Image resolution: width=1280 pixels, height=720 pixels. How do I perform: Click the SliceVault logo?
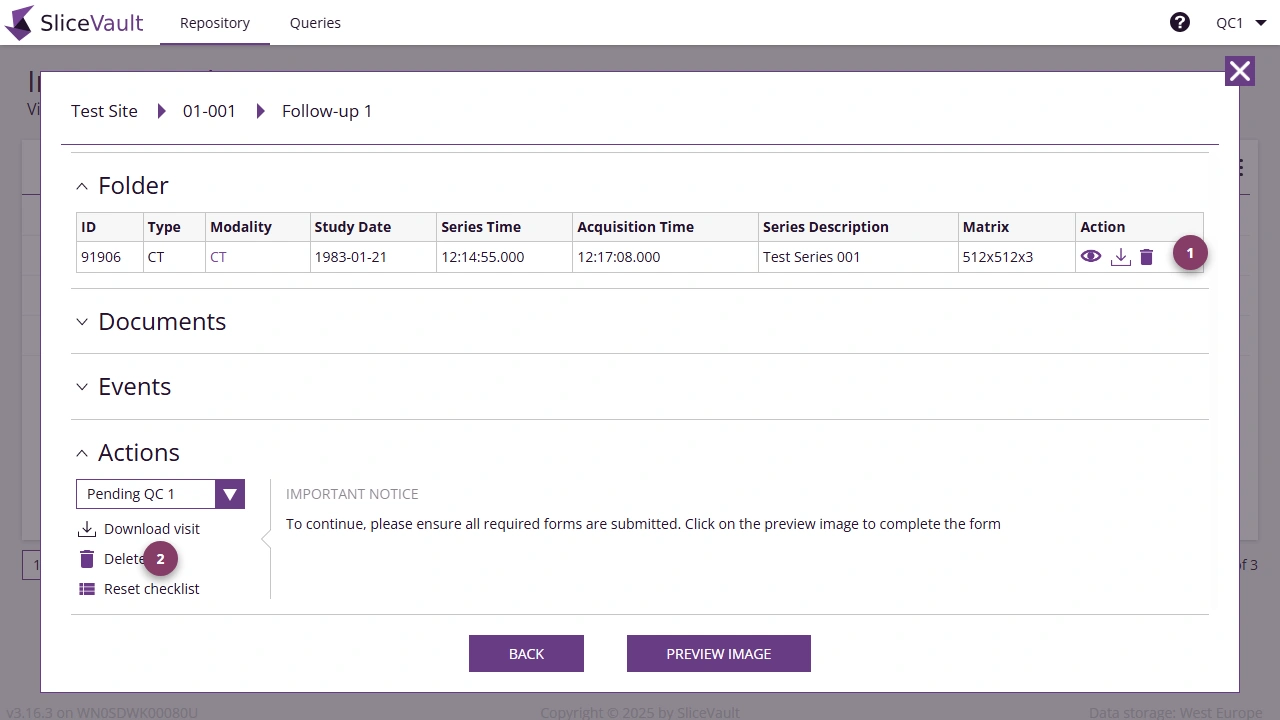pos(74,23)
